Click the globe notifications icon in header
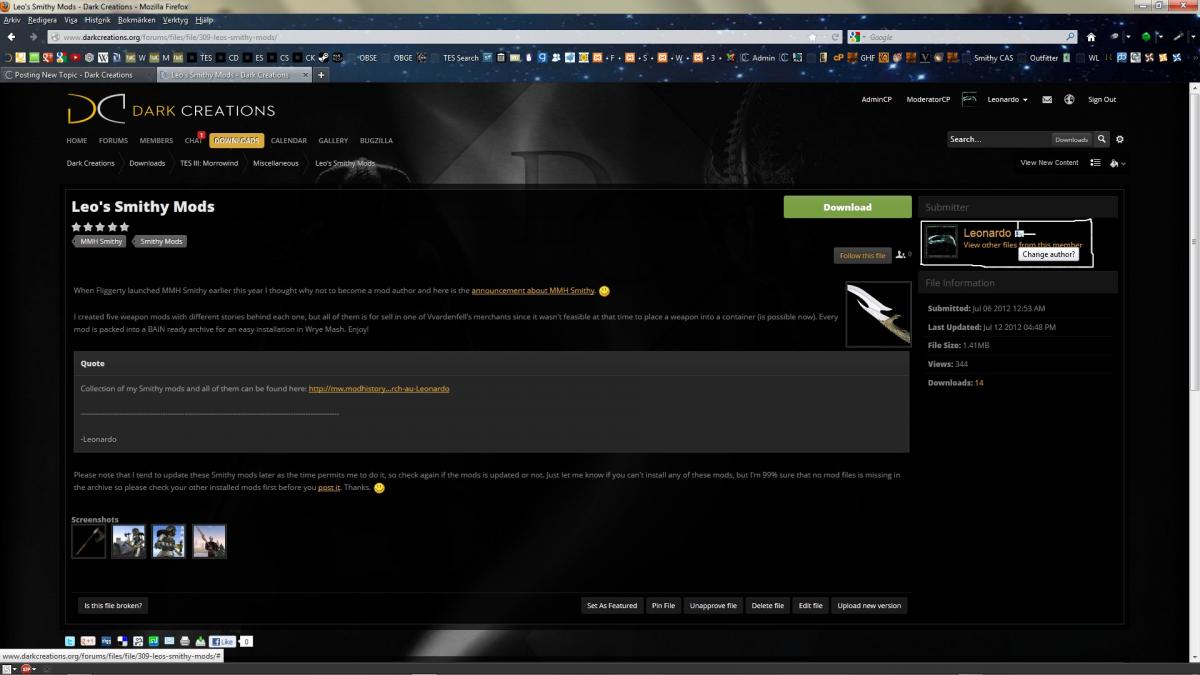The image size is (1200, 675). pos(1069,100)
